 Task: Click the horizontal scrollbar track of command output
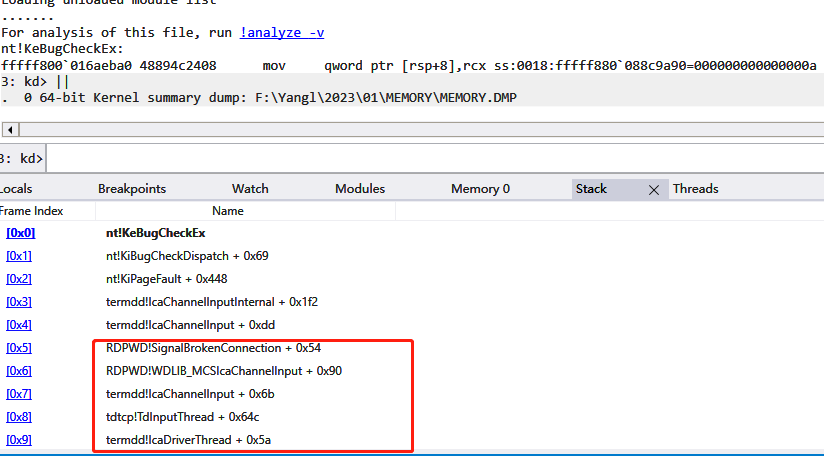click(421, 129)
